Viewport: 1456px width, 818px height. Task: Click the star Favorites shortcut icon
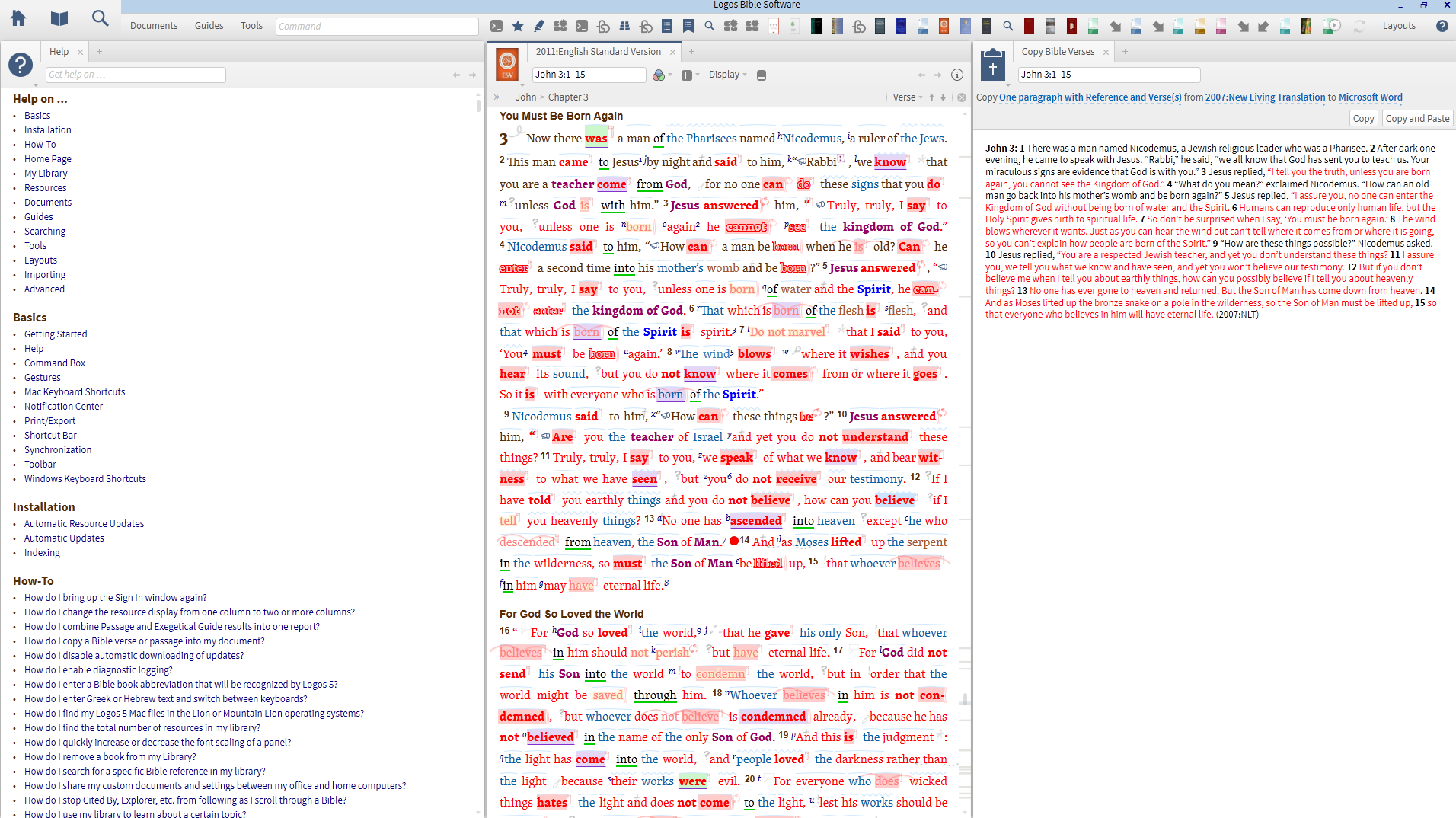point(518,27)
